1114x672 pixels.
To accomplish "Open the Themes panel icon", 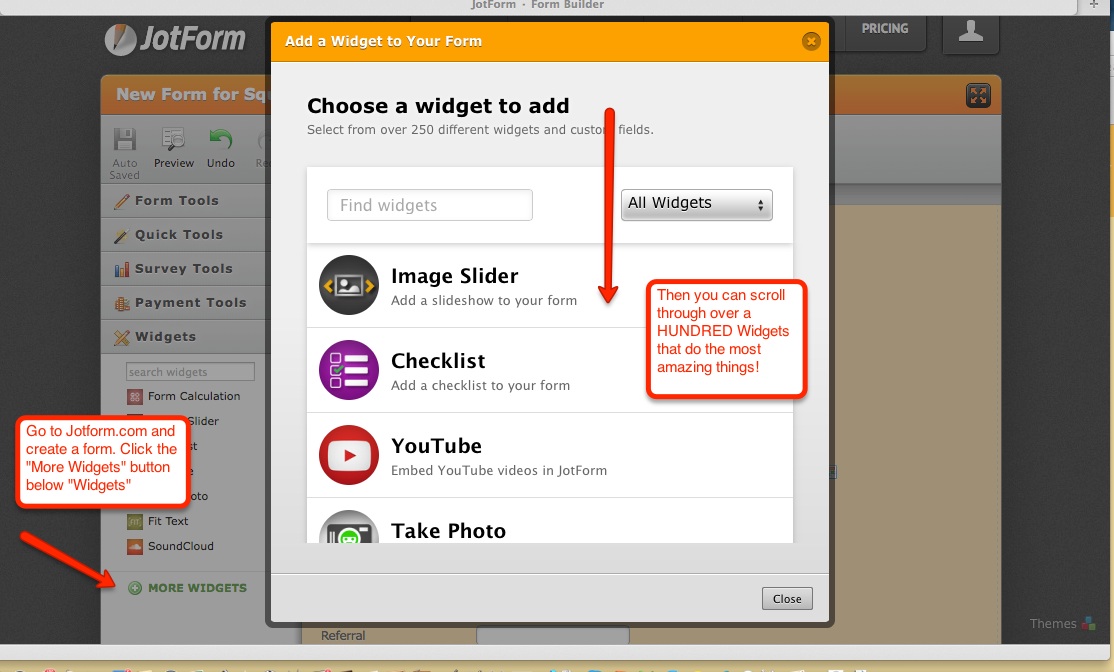I will 1088,624.
